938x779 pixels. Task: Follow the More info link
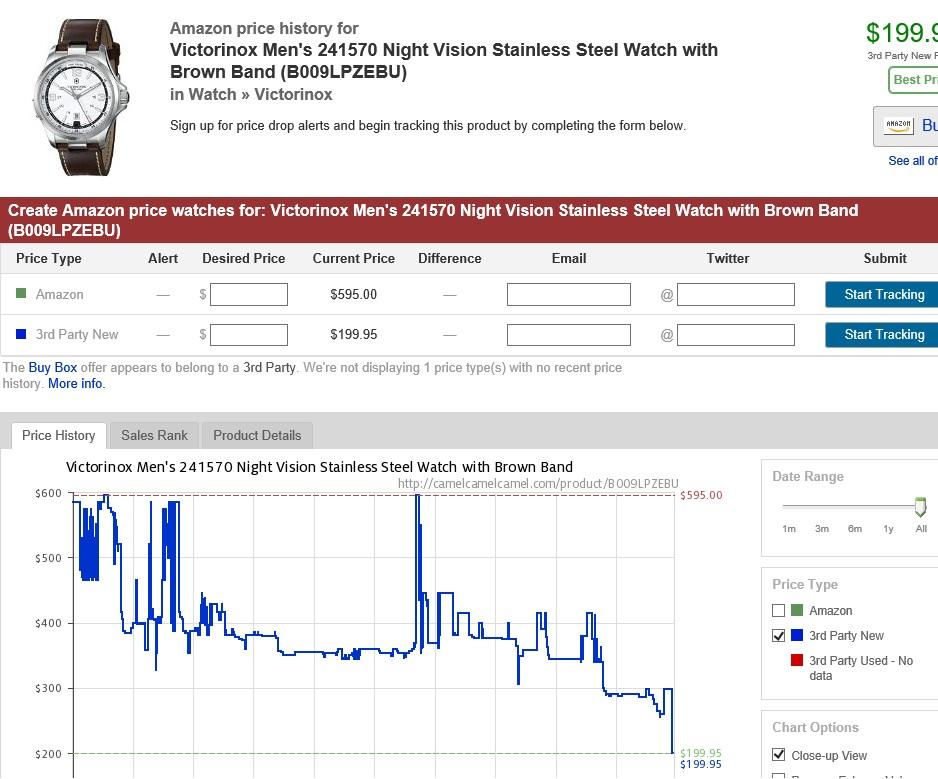click(75, 383)
